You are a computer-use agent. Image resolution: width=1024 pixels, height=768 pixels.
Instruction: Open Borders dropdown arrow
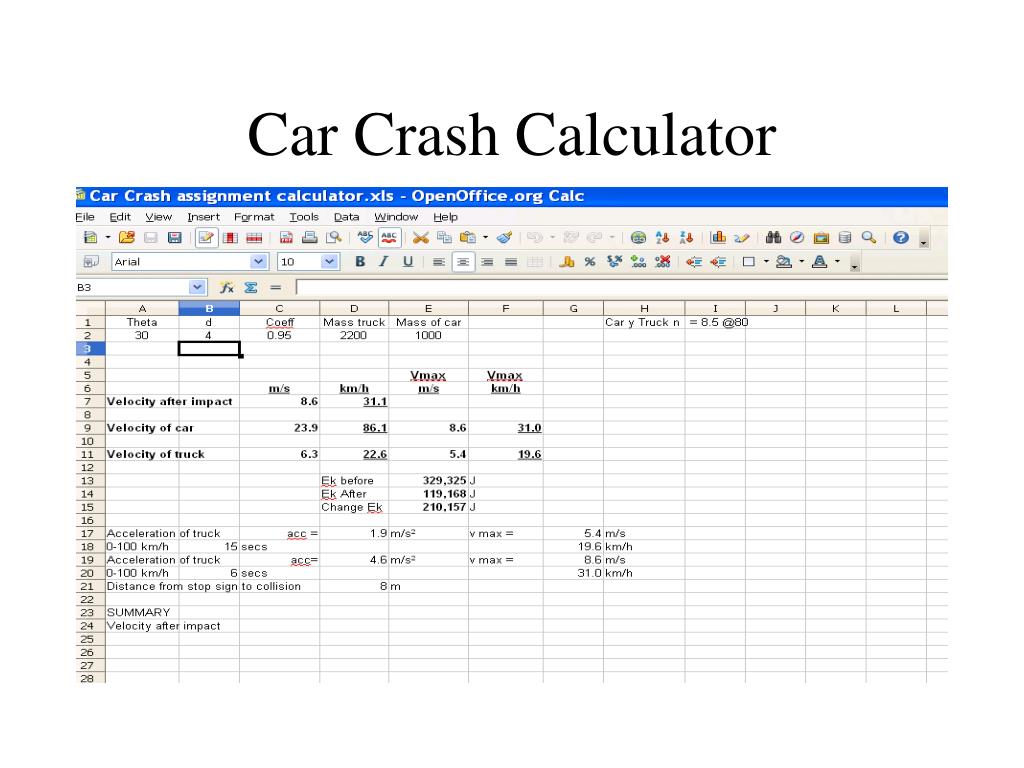(x=766, y=262)
